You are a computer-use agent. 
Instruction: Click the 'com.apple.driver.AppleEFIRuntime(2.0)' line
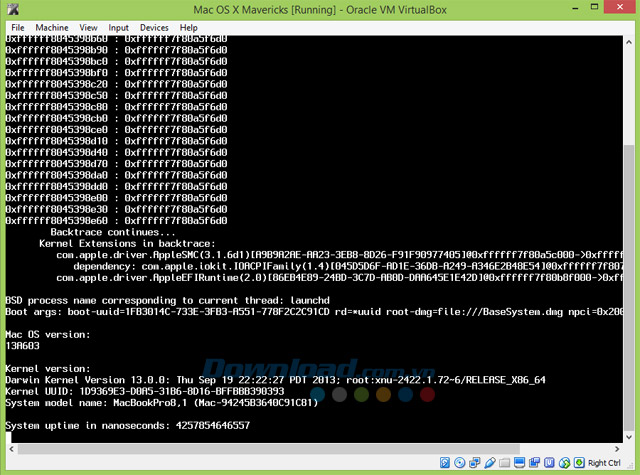(x=340, y=278)
